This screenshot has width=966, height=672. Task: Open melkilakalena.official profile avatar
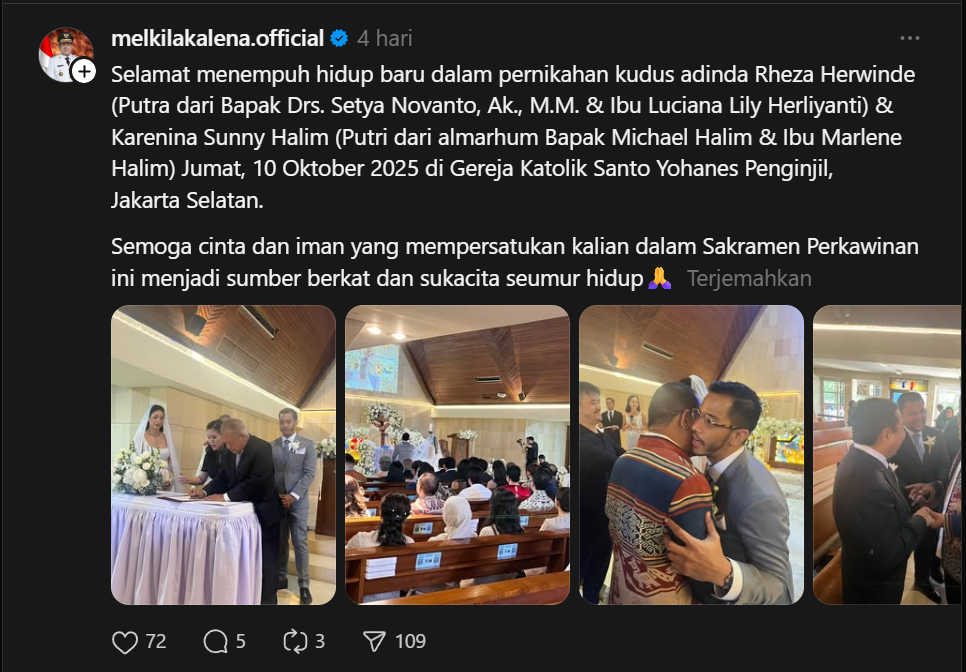(x=66, y=54)
